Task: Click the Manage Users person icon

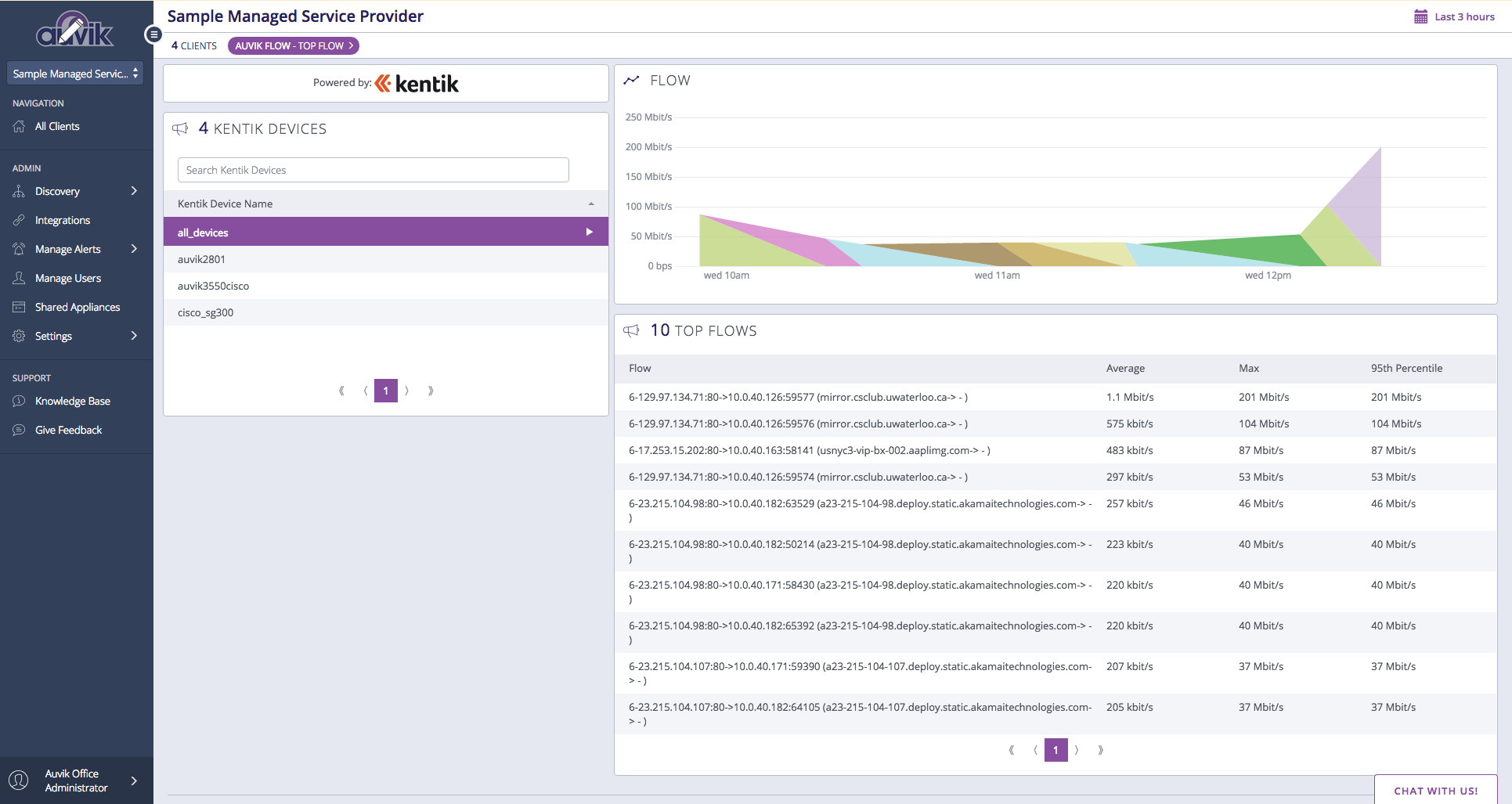Action: tap(19, 278)
